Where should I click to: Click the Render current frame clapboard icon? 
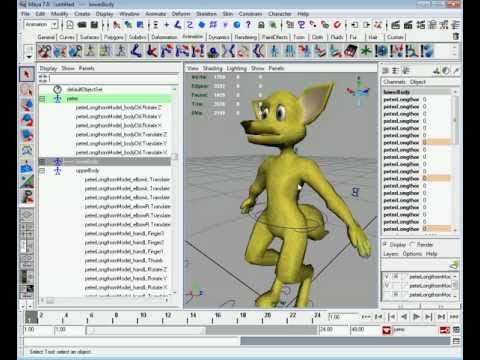pyautogui.click(x=395, y=25)
